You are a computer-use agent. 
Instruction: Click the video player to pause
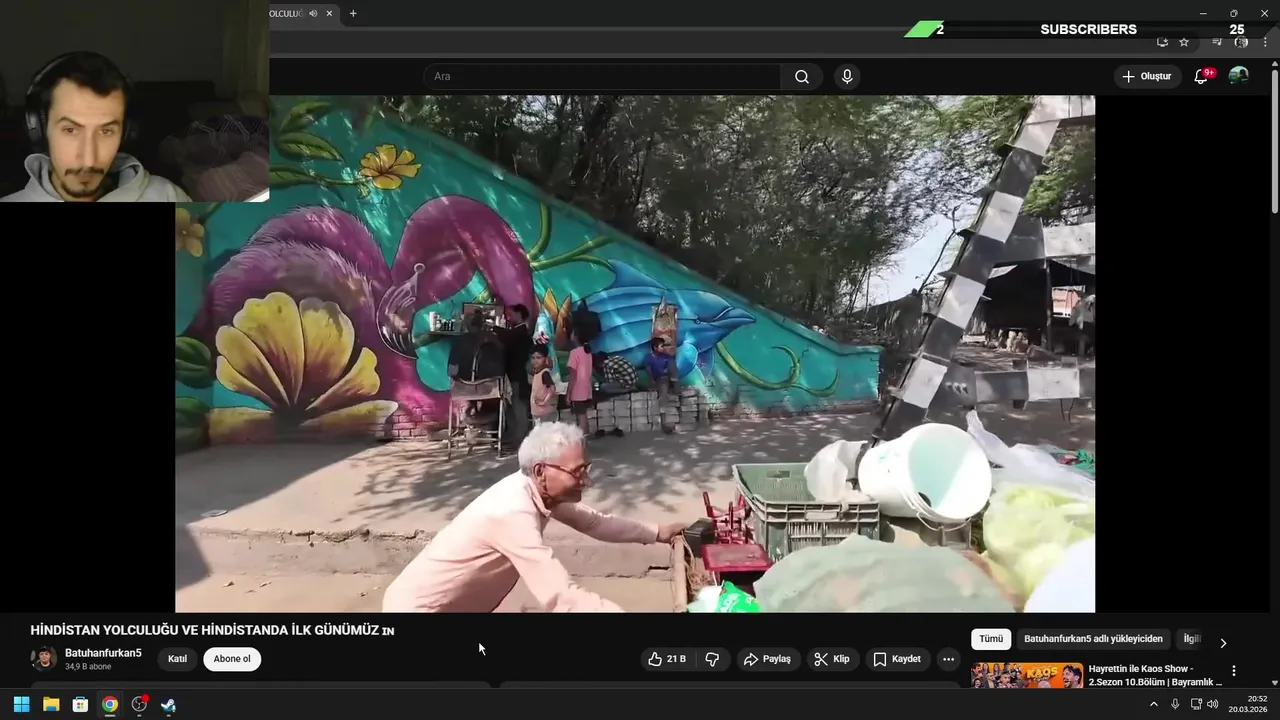pyautogui.click(x=635, y=354)
